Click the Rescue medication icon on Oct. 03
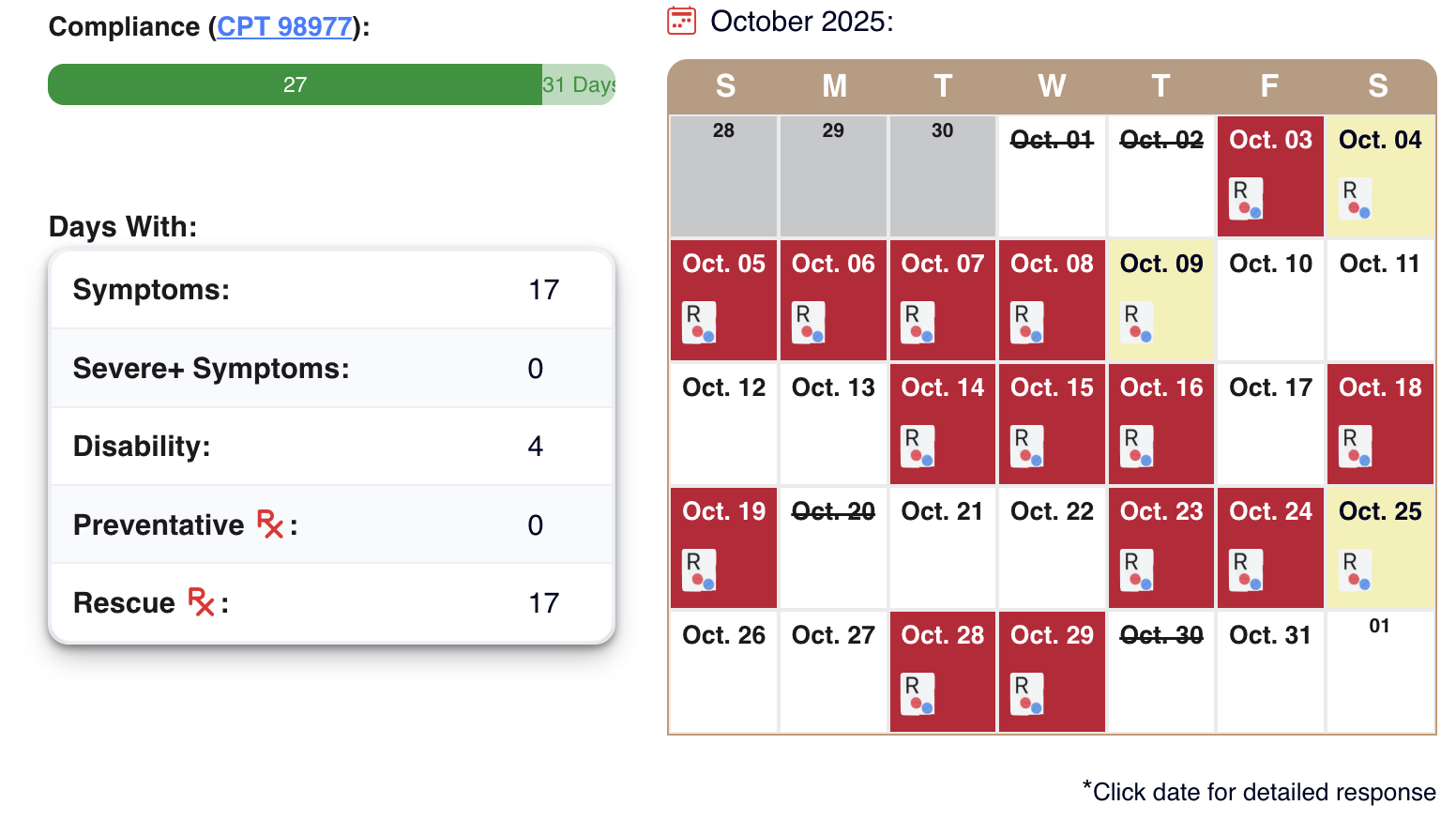This screenshot has height=820, width=1456. pyautogui.click(x=1245, y=200)
